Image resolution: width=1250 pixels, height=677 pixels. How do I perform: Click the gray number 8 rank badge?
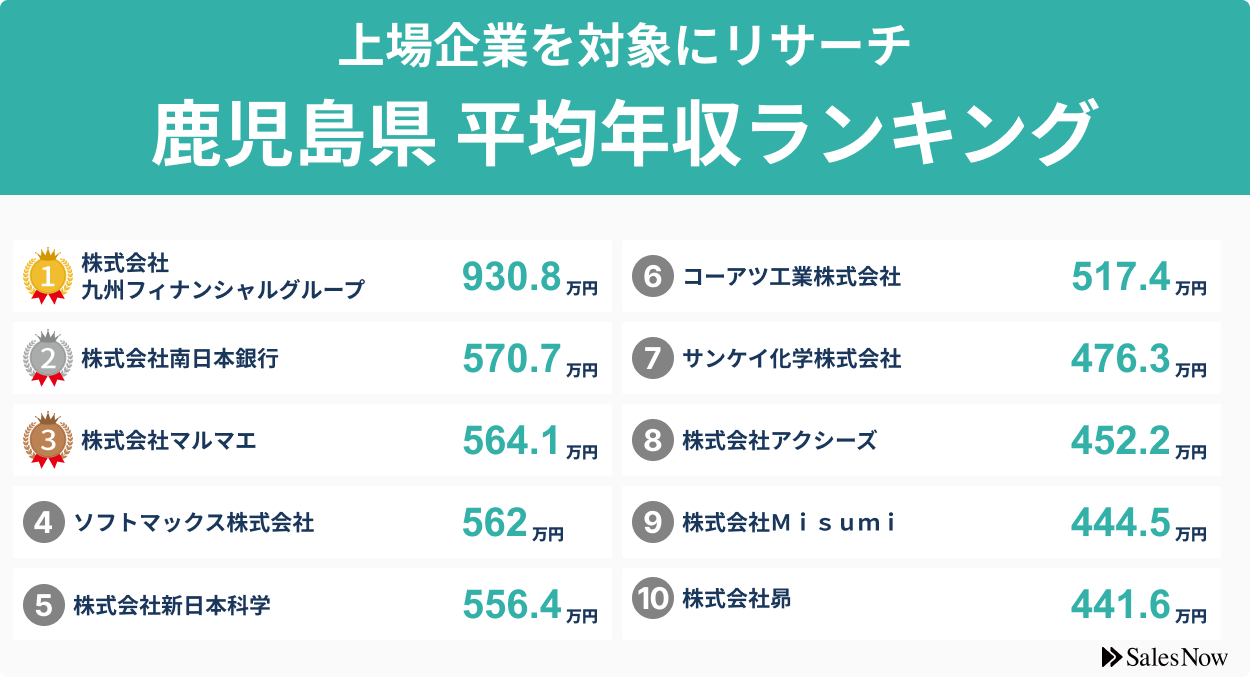click(x=653, y=440)
